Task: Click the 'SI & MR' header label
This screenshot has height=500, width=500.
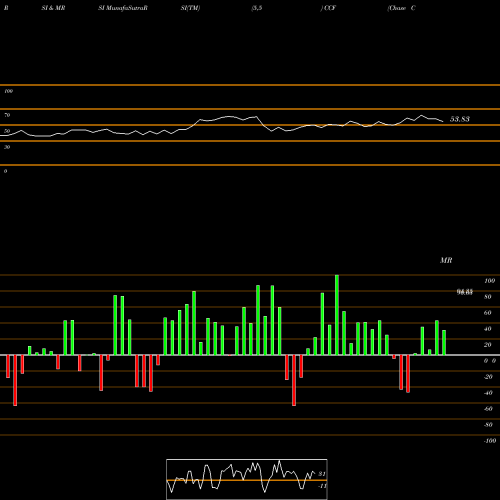Action: (53, 8)
